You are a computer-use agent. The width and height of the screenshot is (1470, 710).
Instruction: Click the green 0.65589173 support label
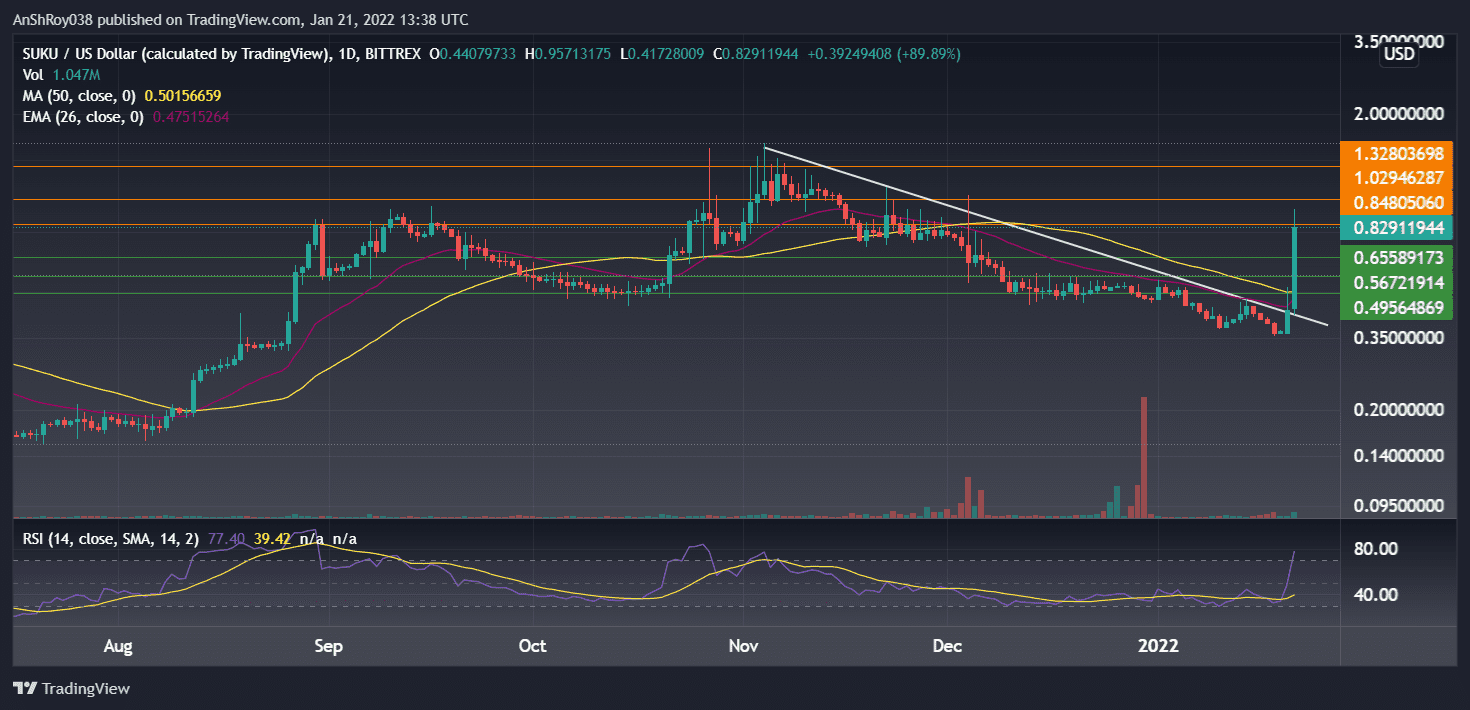(x=1397, y=257)
